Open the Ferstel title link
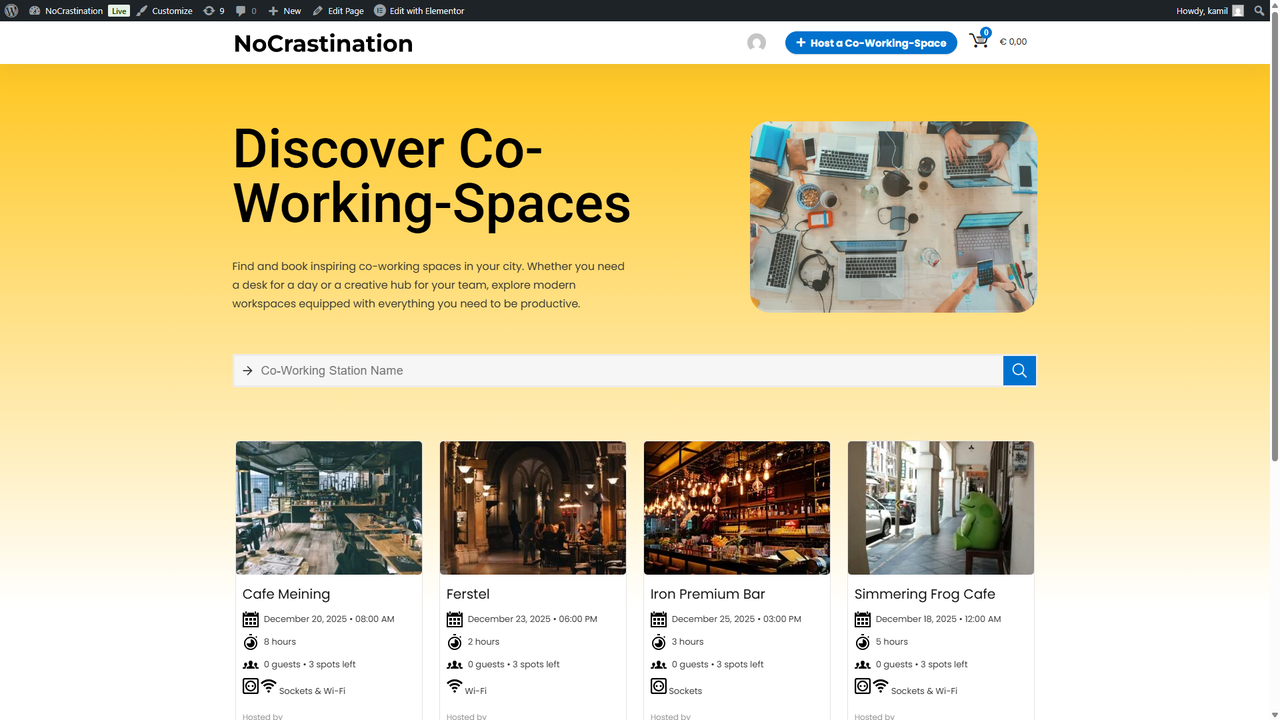 point(468,594)
